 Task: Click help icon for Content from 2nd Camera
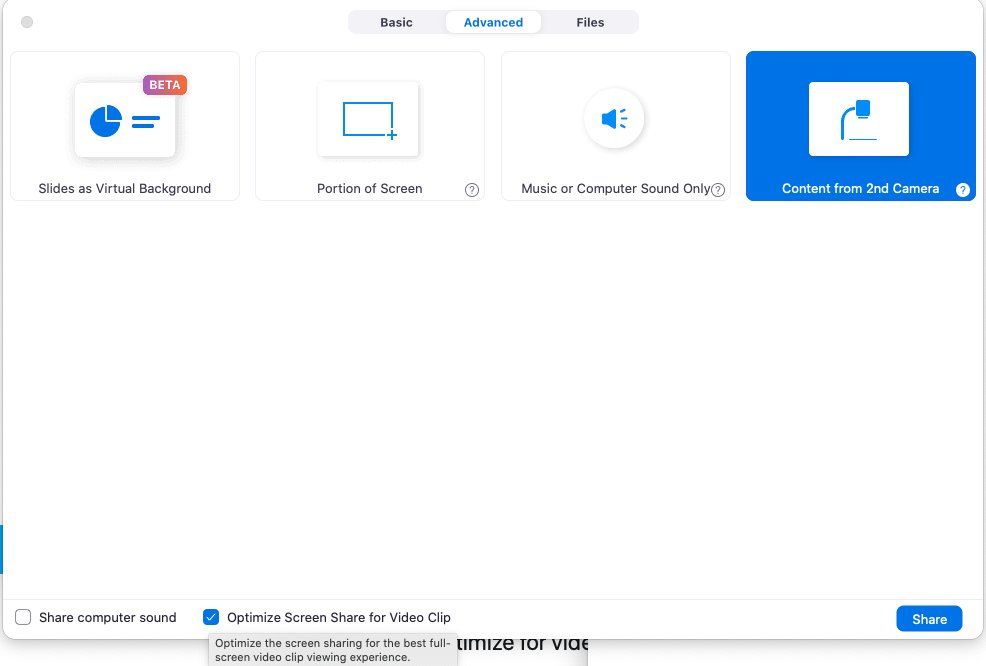(962, 190)
